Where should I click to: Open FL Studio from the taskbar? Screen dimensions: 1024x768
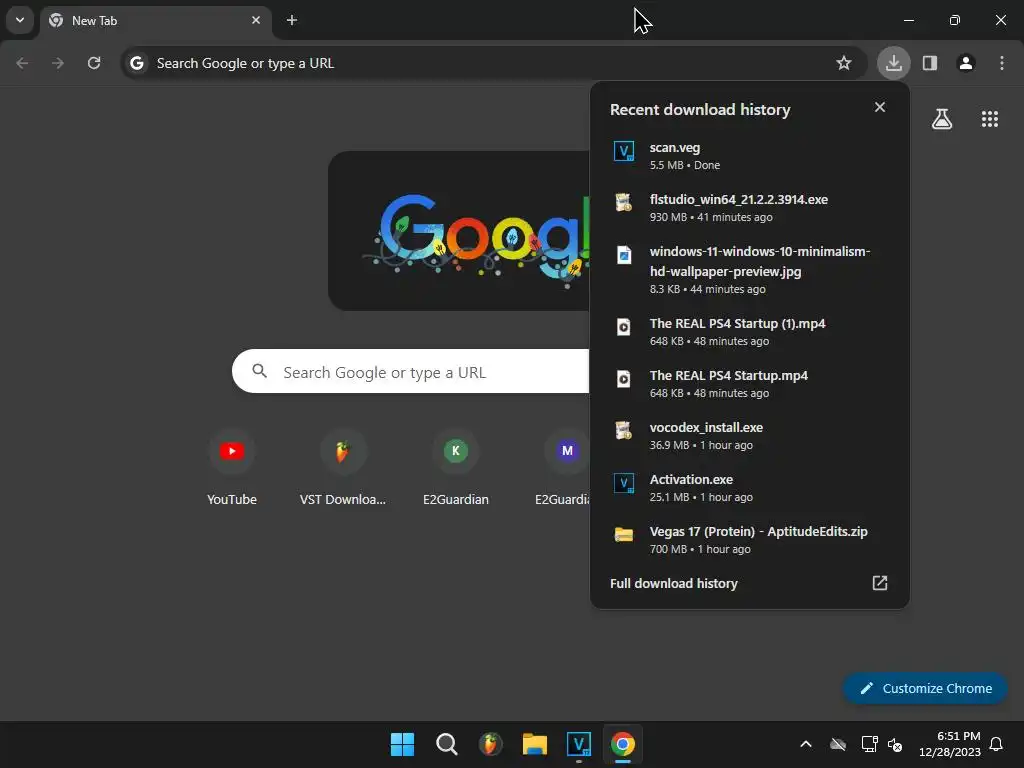coord(490,744)
